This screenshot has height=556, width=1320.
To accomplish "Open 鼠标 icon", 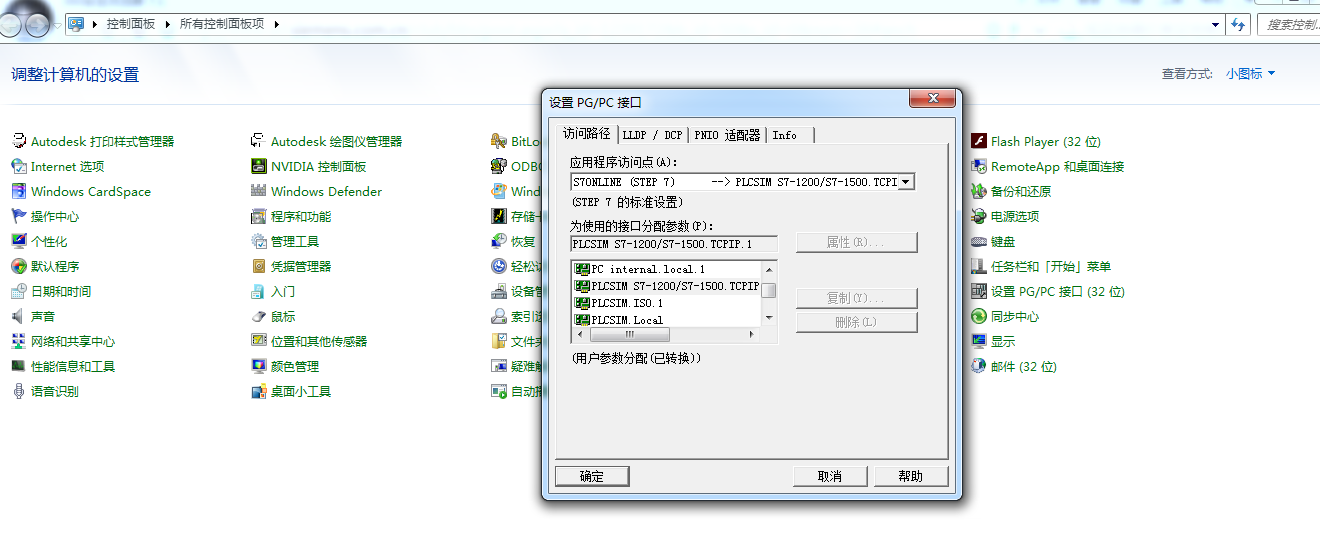I will (x=259, y=316).
